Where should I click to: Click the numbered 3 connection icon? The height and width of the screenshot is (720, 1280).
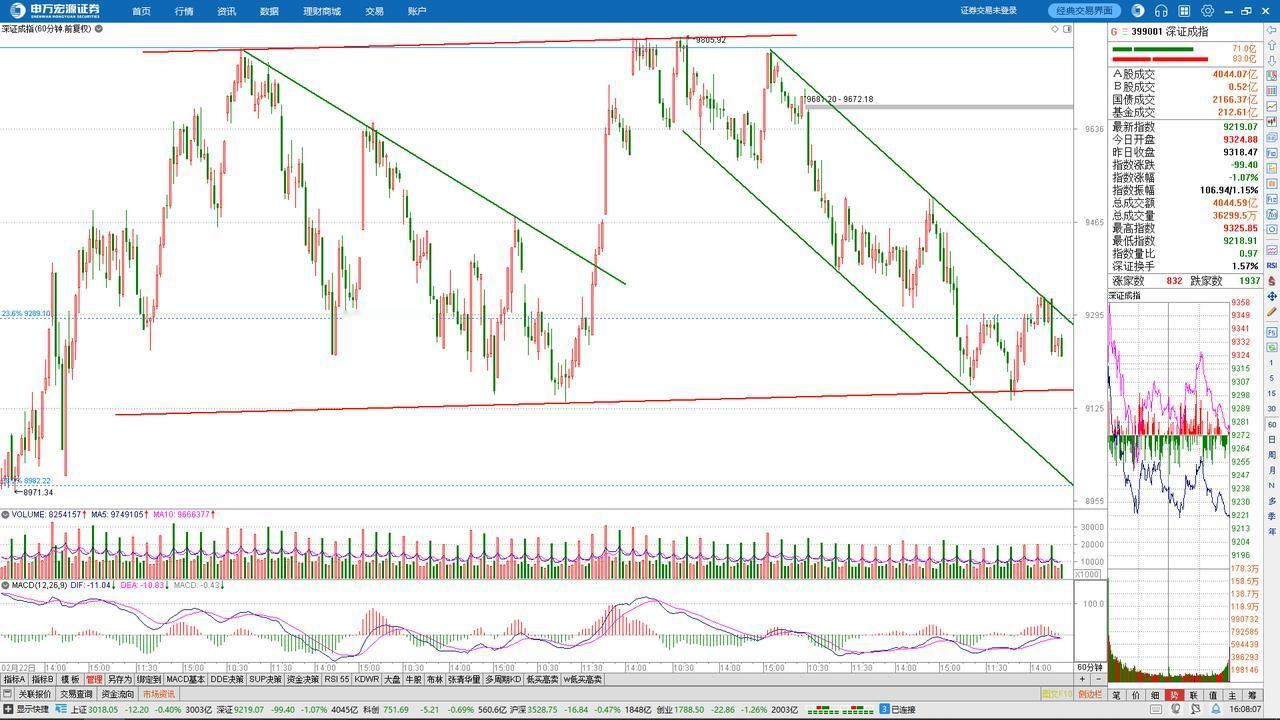click(884, 709)
